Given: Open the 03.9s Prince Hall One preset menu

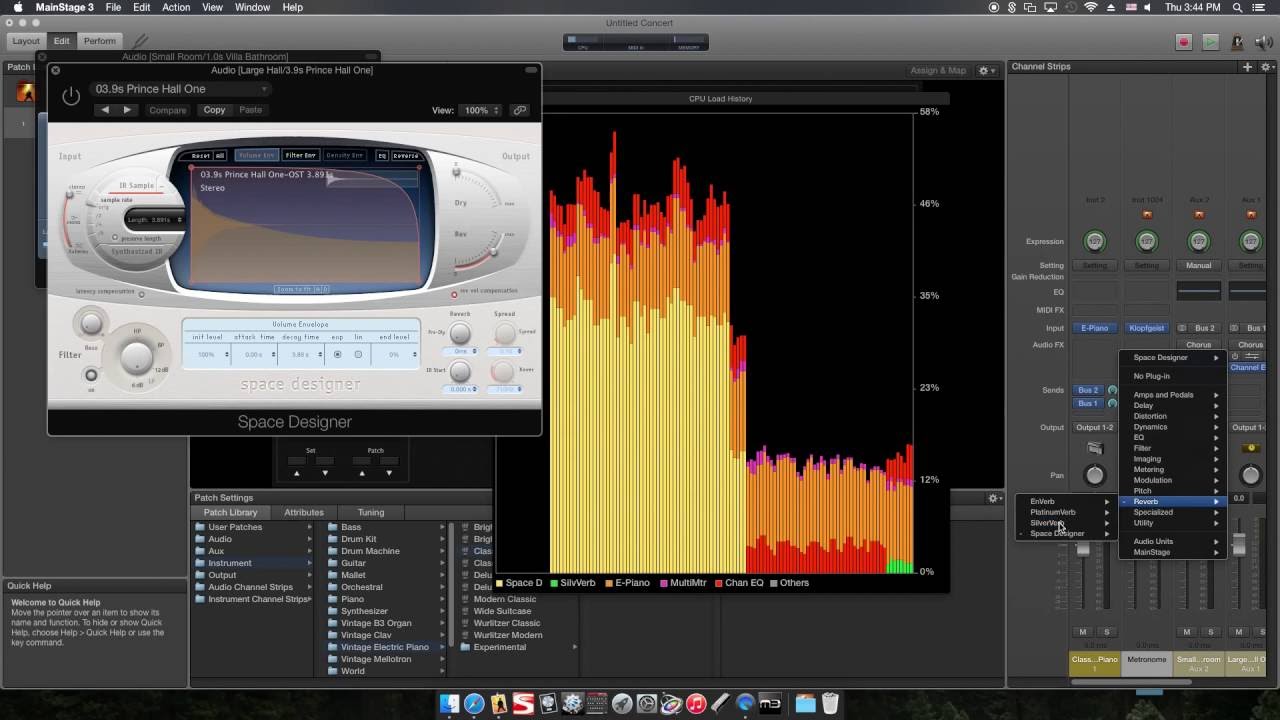Looking at the screenshot, I should tap(180, 89).
